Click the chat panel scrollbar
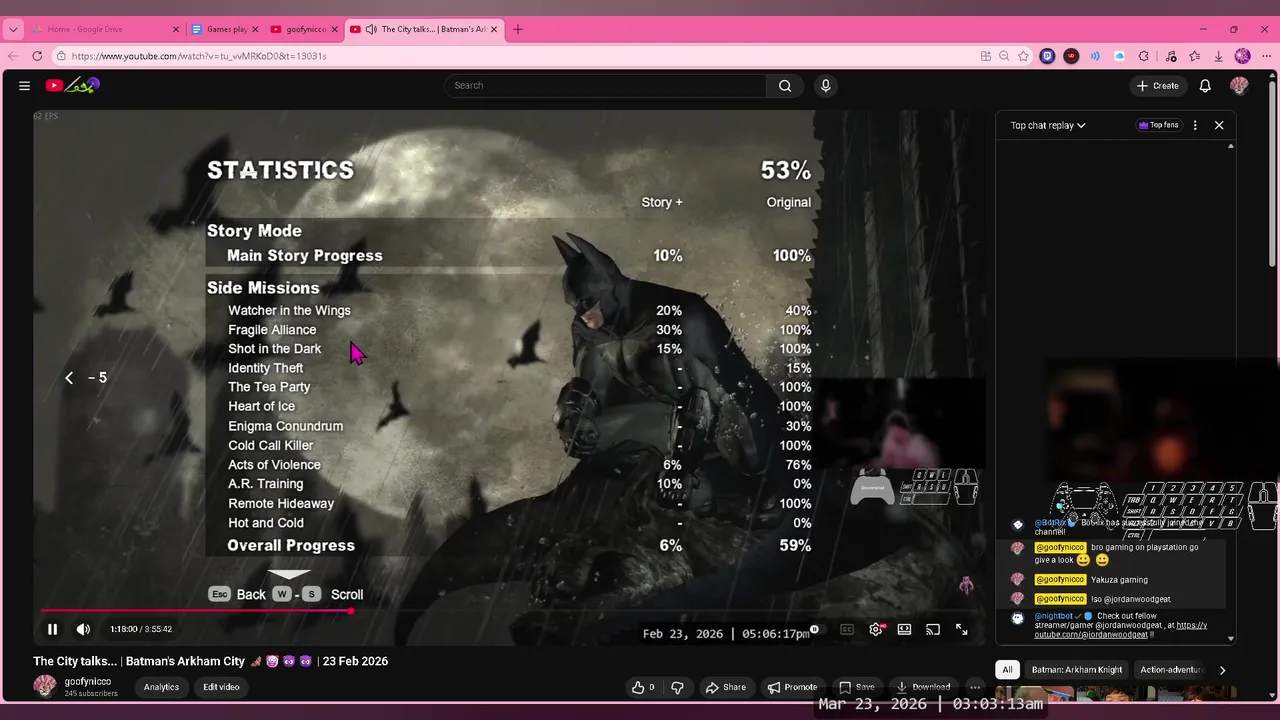The image size is (1280, 720). 1231,392
